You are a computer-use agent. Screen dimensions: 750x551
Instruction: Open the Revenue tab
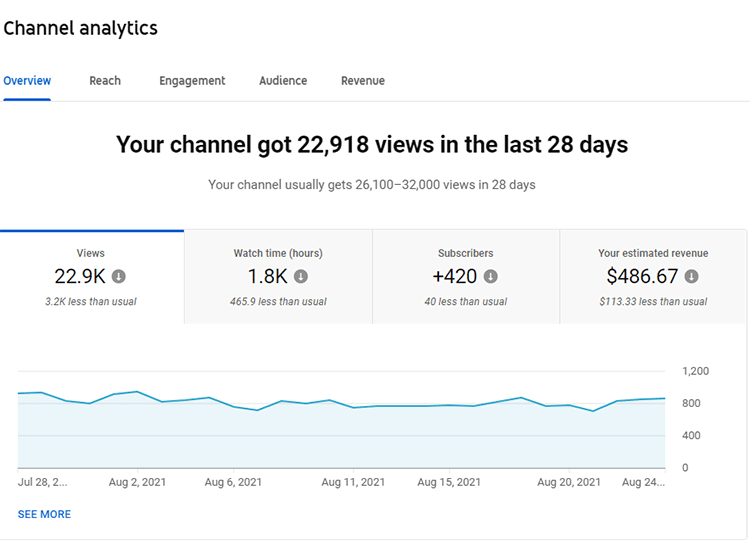click(362, 81)
